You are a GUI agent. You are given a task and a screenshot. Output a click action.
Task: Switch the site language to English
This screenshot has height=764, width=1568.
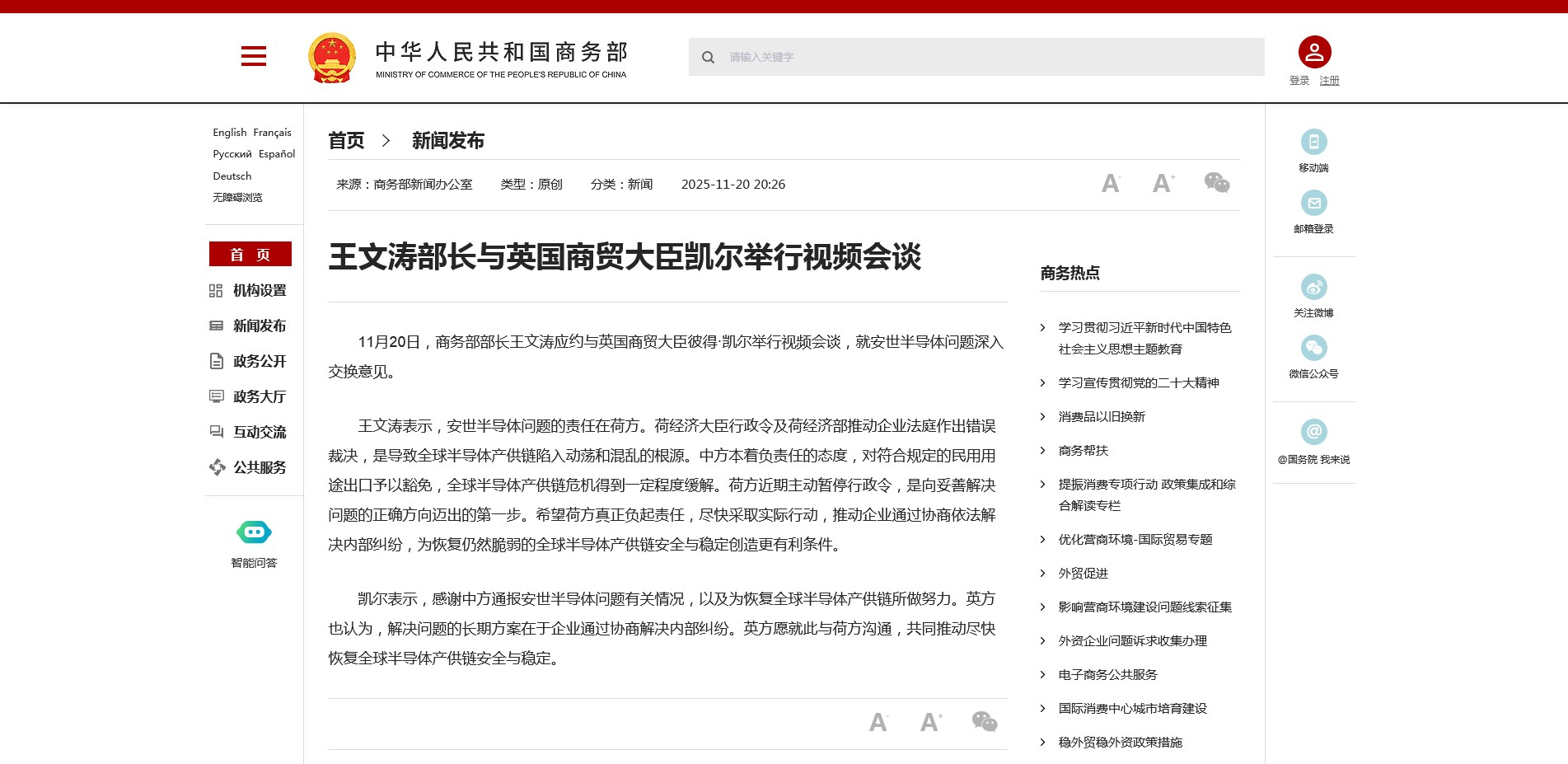click(229, 133)
